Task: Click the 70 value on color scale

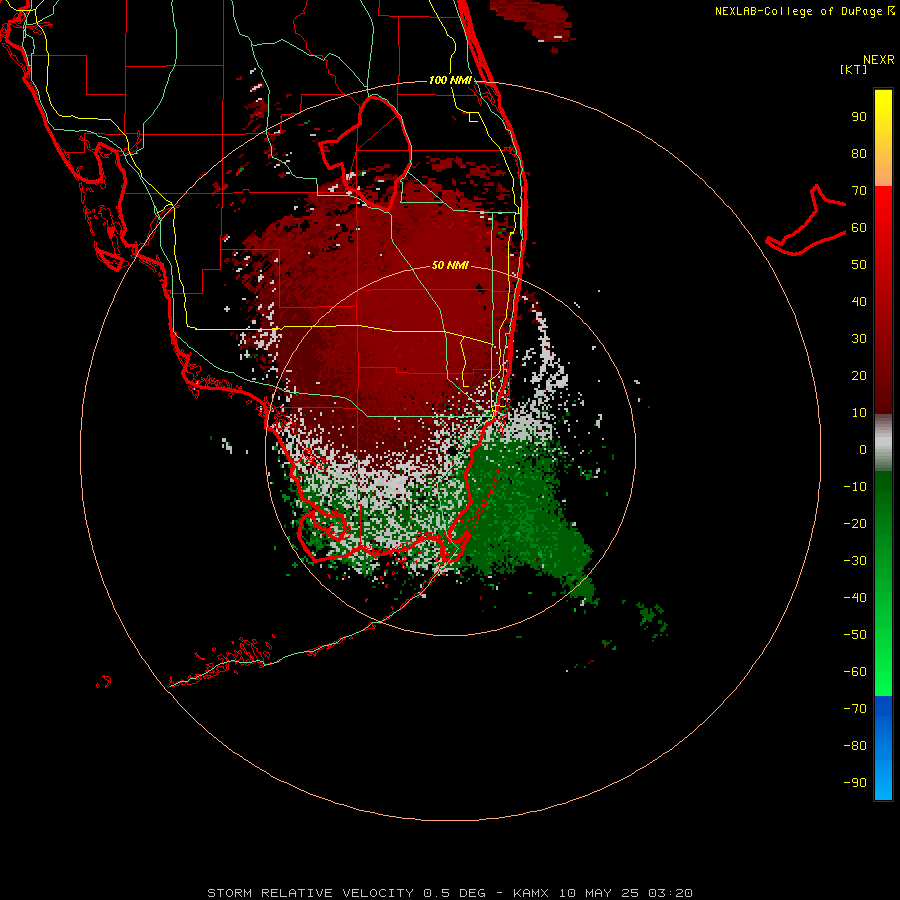Action: point(859,191)
